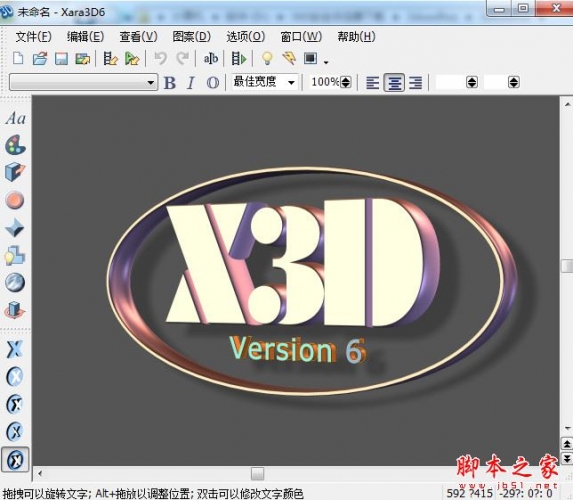Open shadow options light bulb blocks tool

pos(15,255)
